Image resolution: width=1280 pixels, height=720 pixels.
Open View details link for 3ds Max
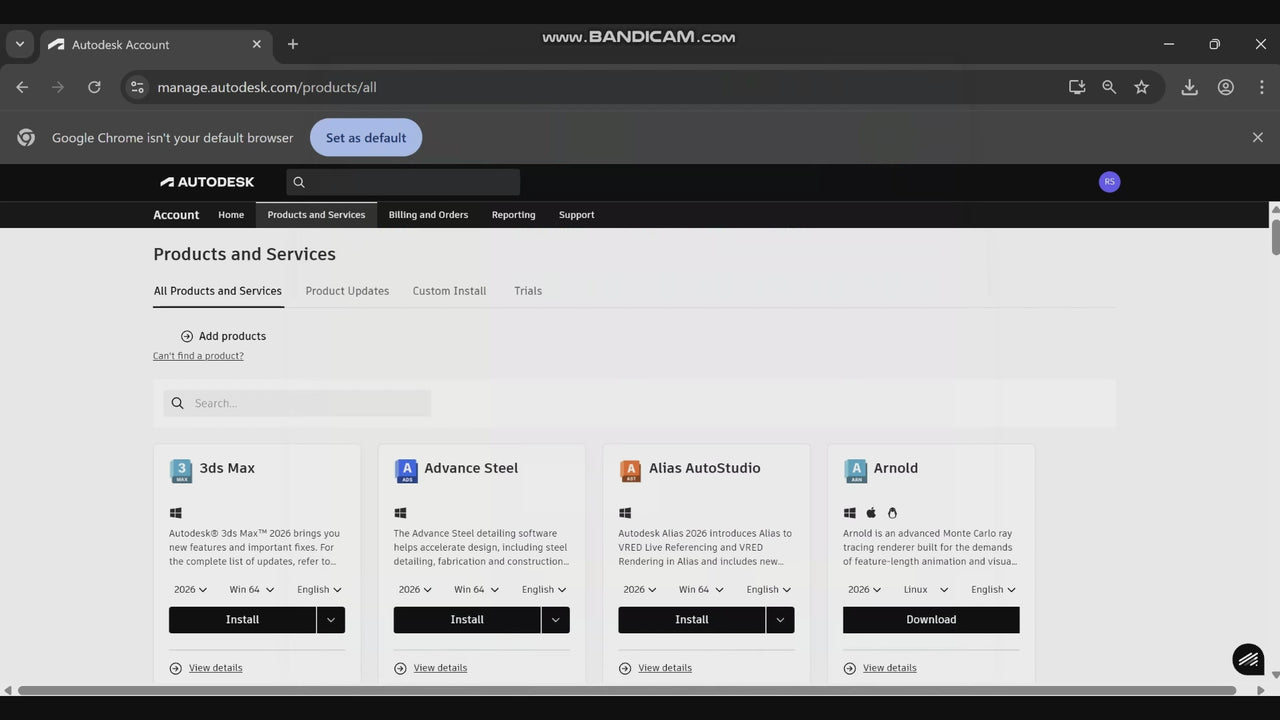click(215, 668)
